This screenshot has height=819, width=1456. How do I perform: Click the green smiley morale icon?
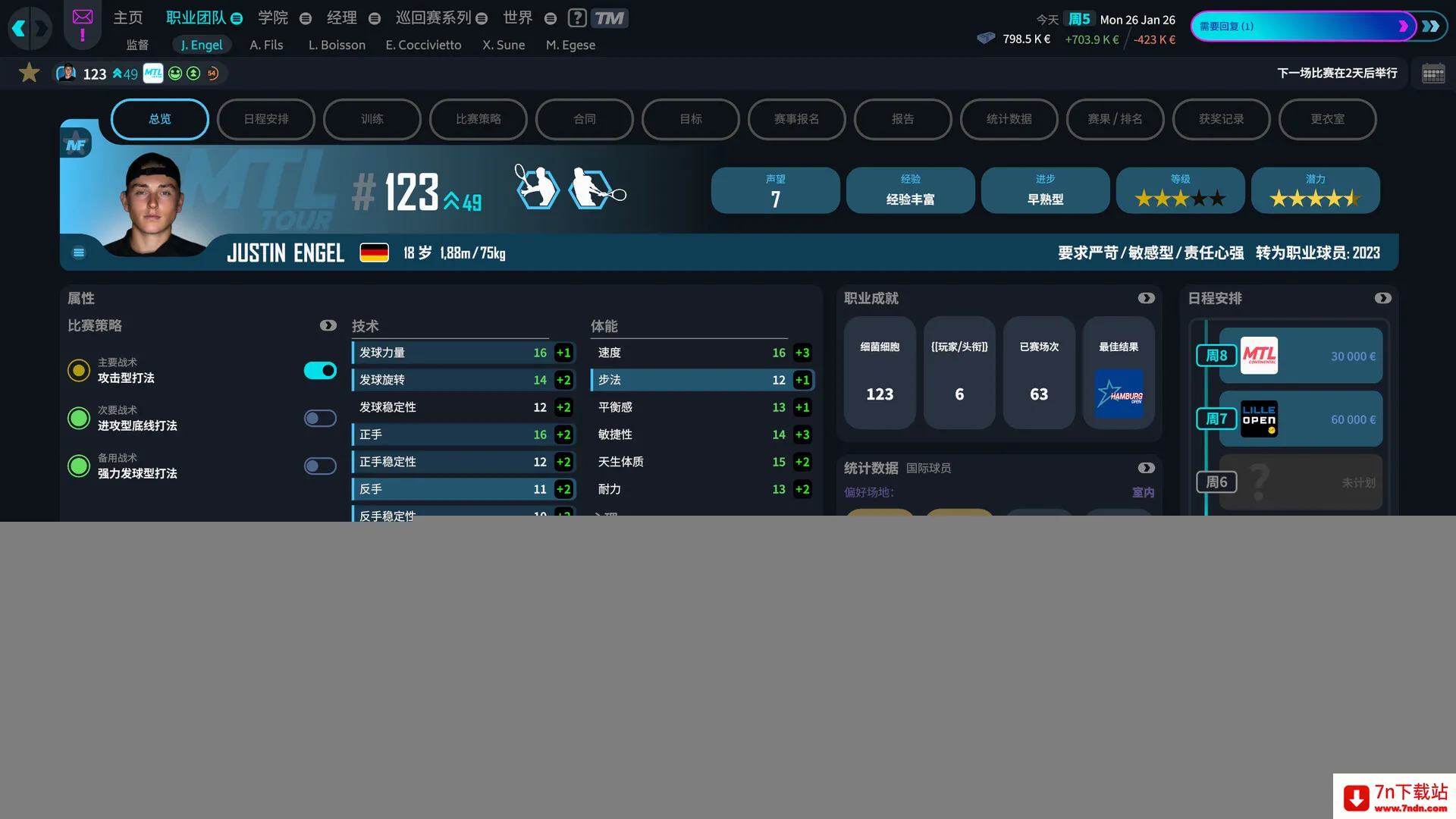pyautogui.click(x=175, y=73)
